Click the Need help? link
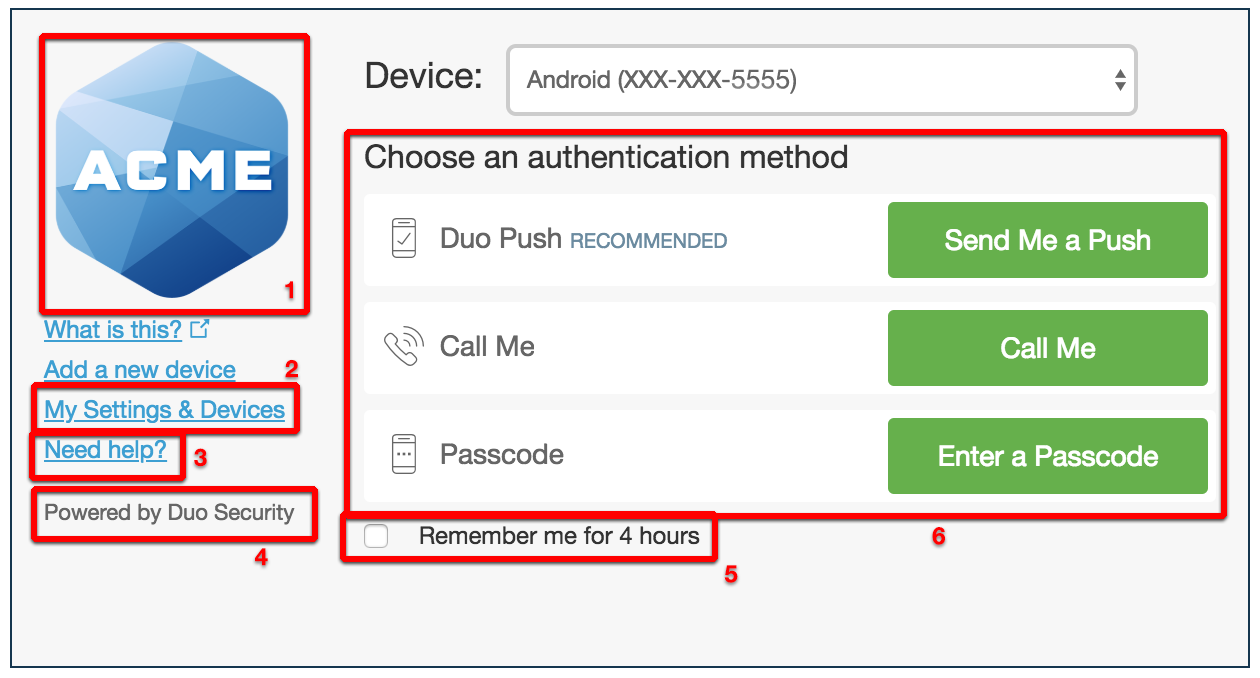Screen dimensions: 1260x678 point(104,449)
